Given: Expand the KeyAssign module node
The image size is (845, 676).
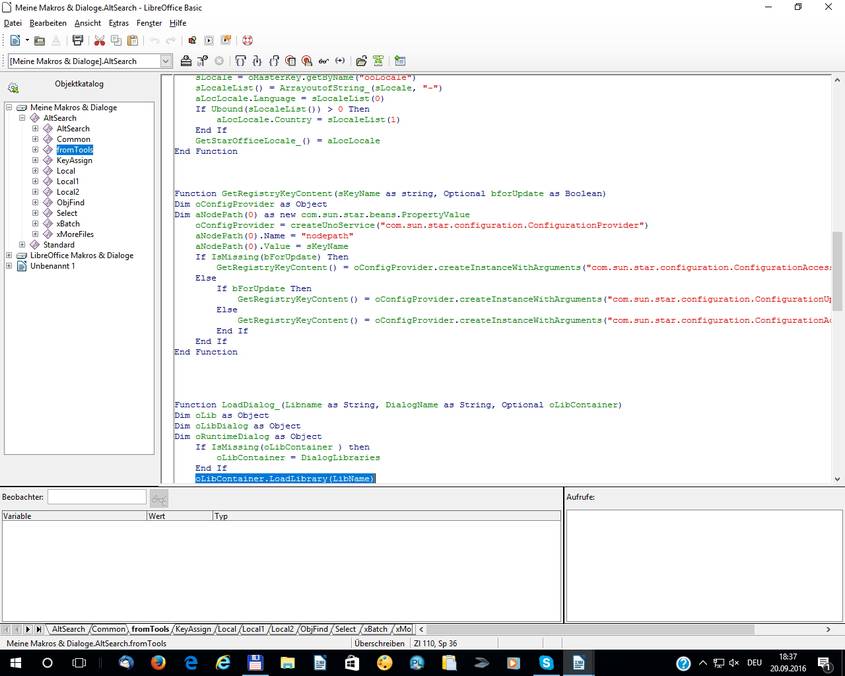Looking at the screenshot, I should point(35,160).
